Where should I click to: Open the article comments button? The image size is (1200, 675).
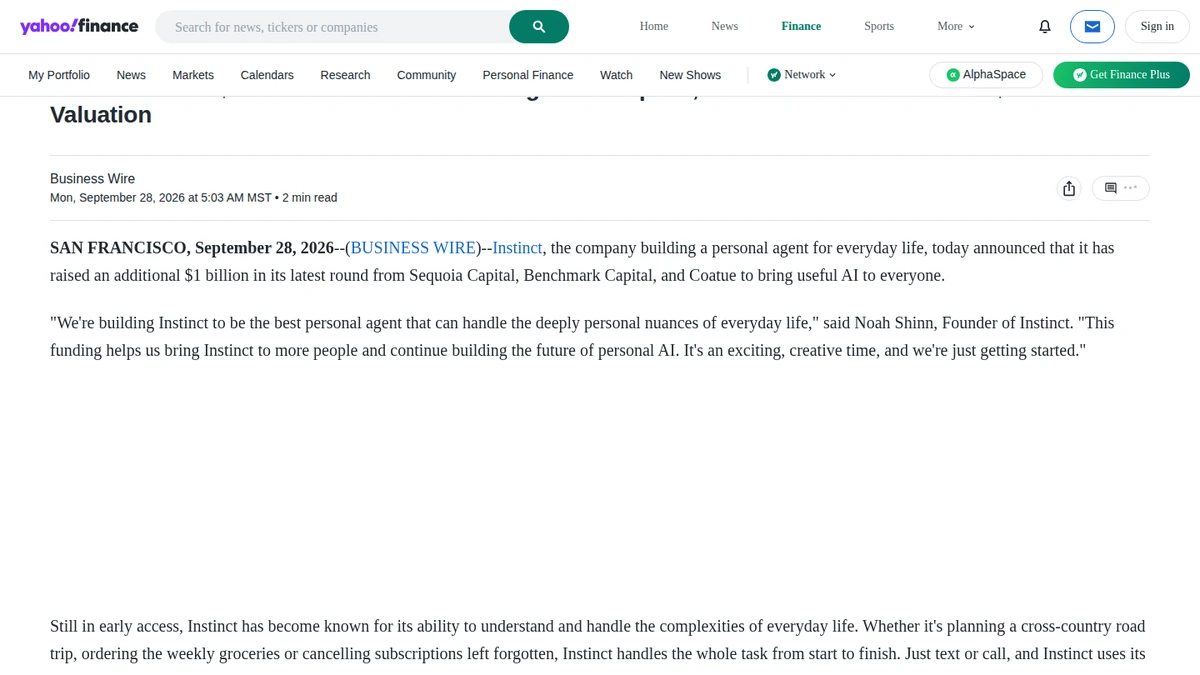1120,188
